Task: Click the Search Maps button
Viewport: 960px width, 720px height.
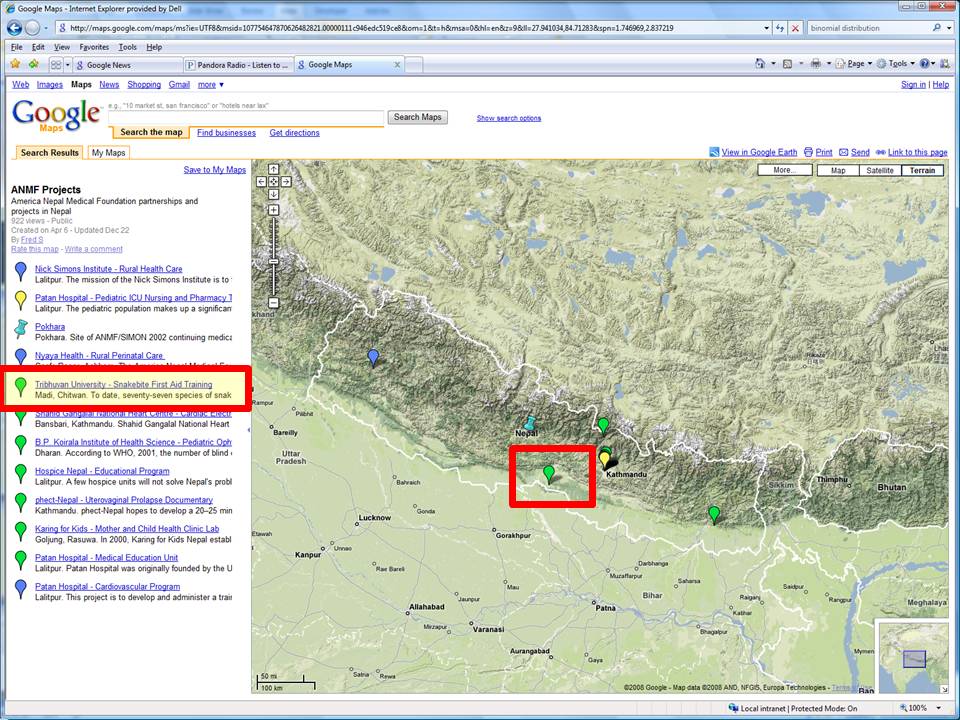Action: (417, 117)
